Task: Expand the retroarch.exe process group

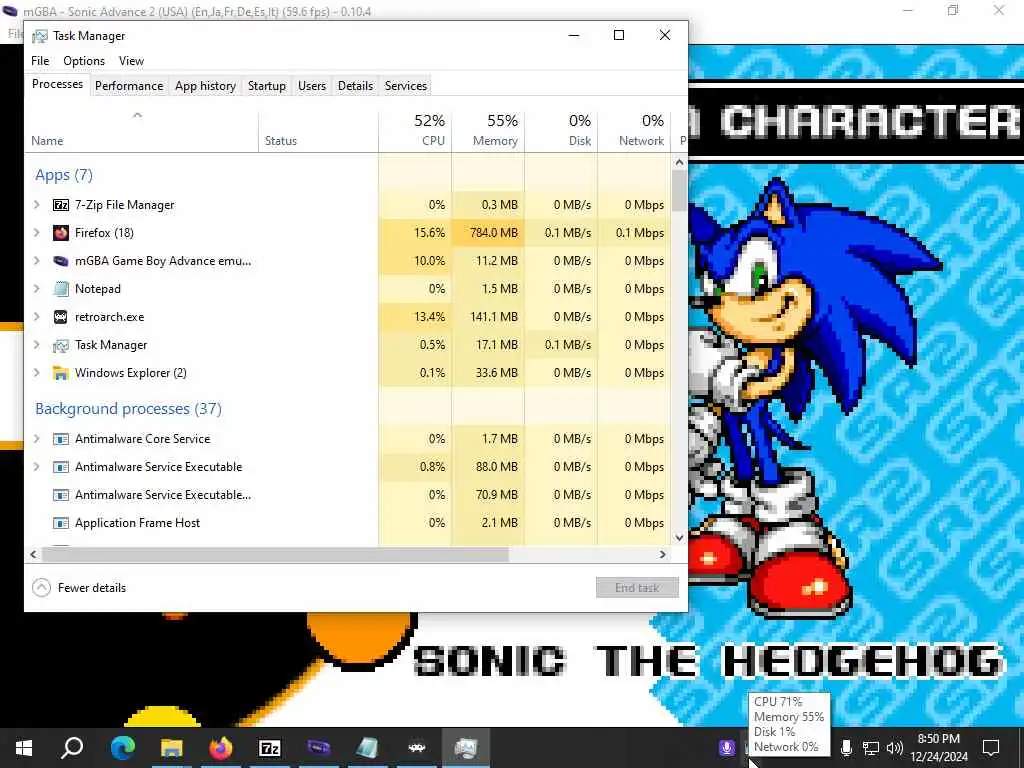Action: (x=37, y=317)
